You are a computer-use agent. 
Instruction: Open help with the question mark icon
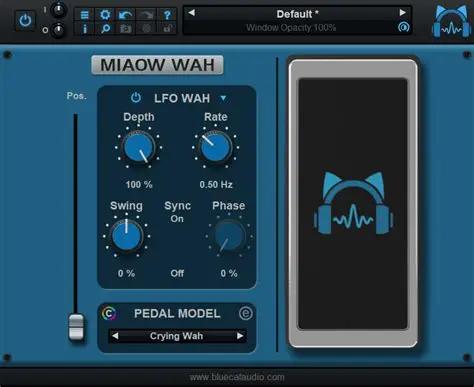(x=167, y=15)
